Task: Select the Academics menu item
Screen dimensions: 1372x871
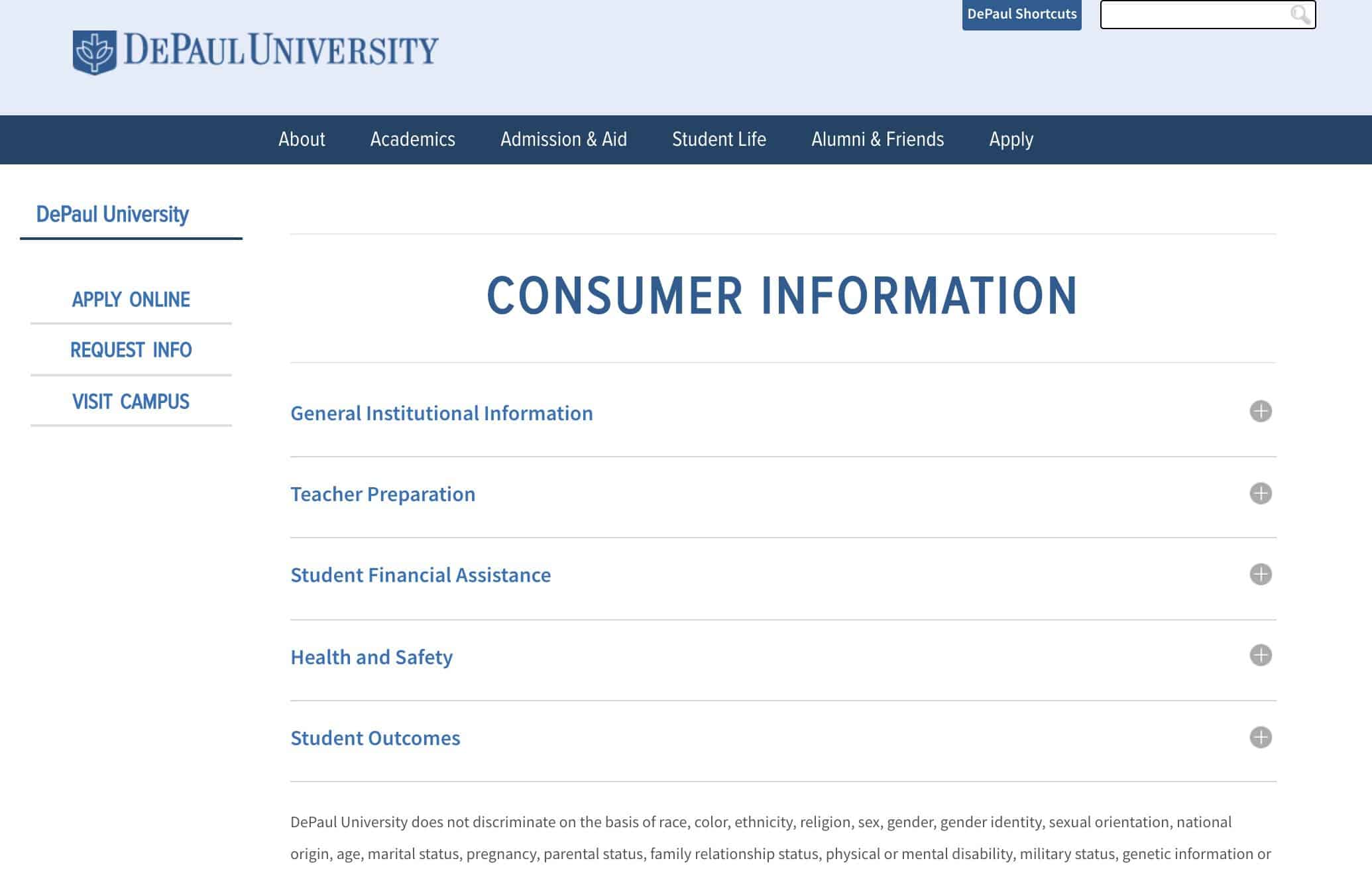Action: 413,139
